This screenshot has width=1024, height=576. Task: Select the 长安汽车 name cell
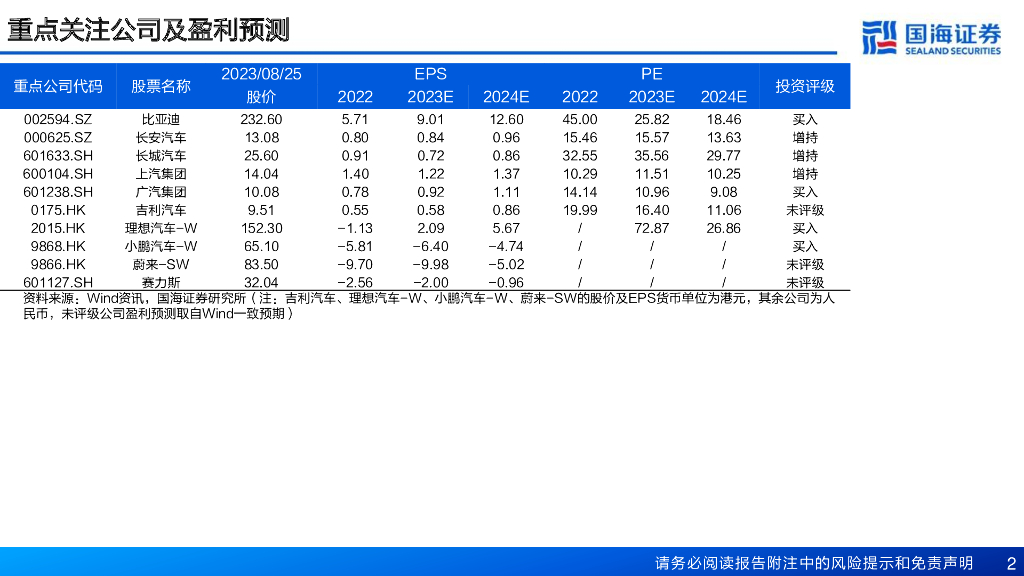(x=161, y=138)
